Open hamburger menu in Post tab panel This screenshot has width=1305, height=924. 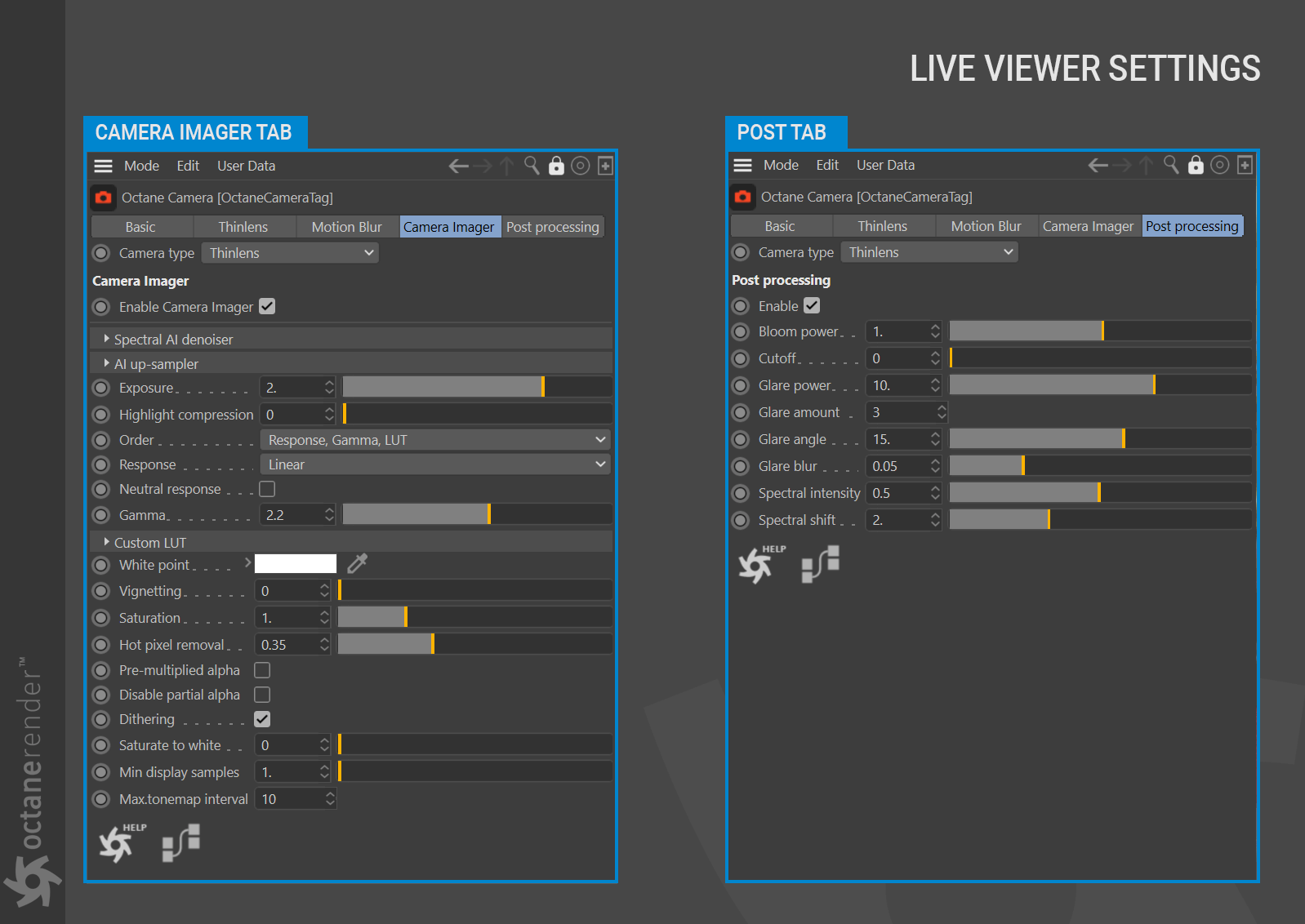click(742, 165)
